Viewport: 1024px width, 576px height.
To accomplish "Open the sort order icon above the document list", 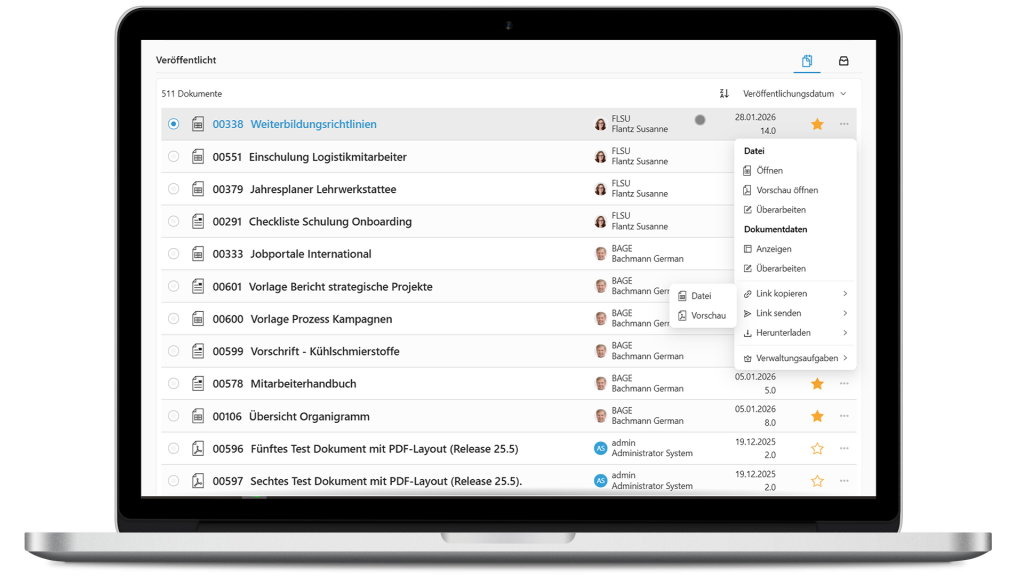I will 725,93.
